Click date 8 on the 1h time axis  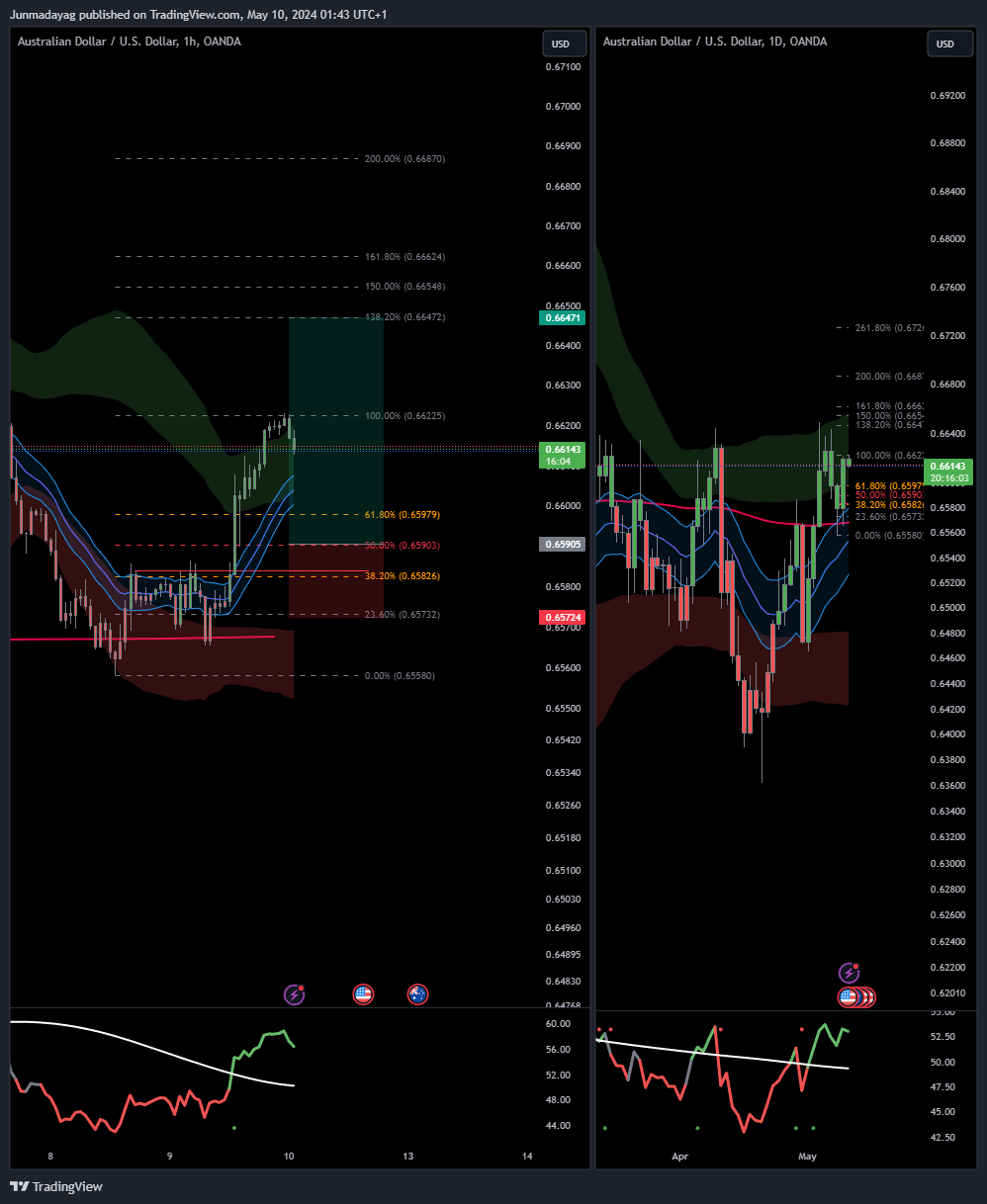click(x=50, y=1157)
